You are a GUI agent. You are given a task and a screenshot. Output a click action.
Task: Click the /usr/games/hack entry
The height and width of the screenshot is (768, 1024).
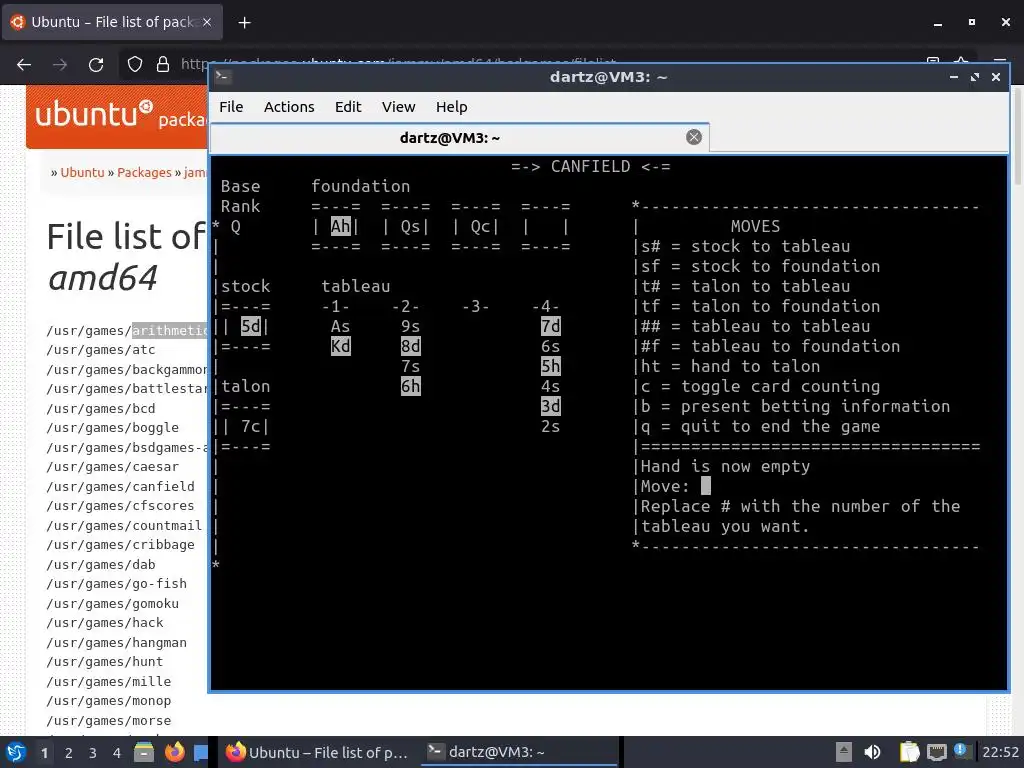pyautogui.click(x=104, y=623)
